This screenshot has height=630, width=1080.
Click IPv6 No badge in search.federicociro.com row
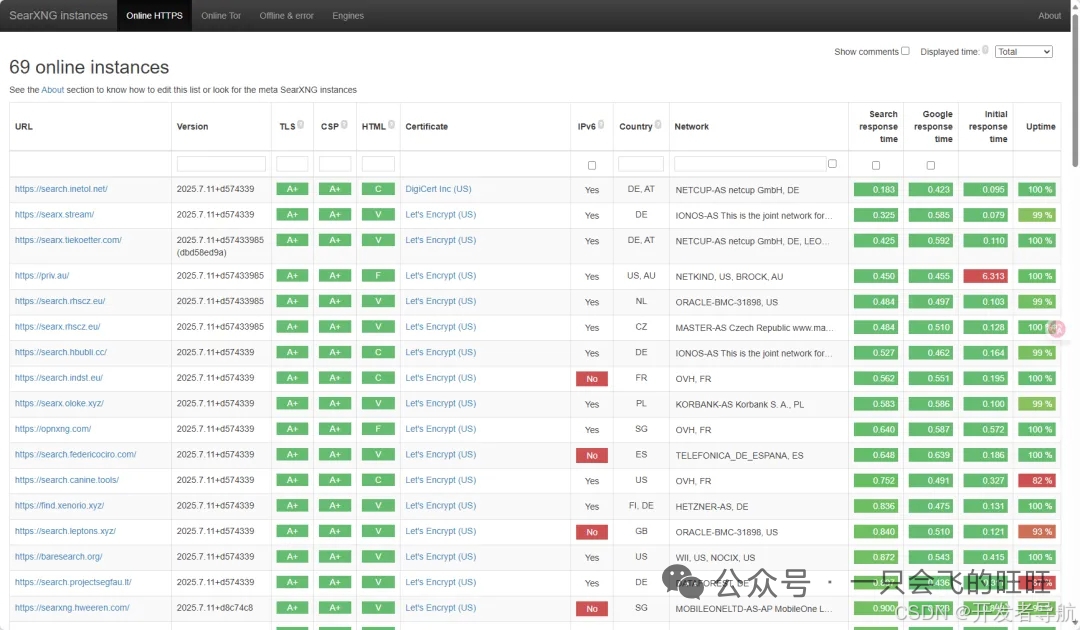pyautogui.click(x=592, y=455)
